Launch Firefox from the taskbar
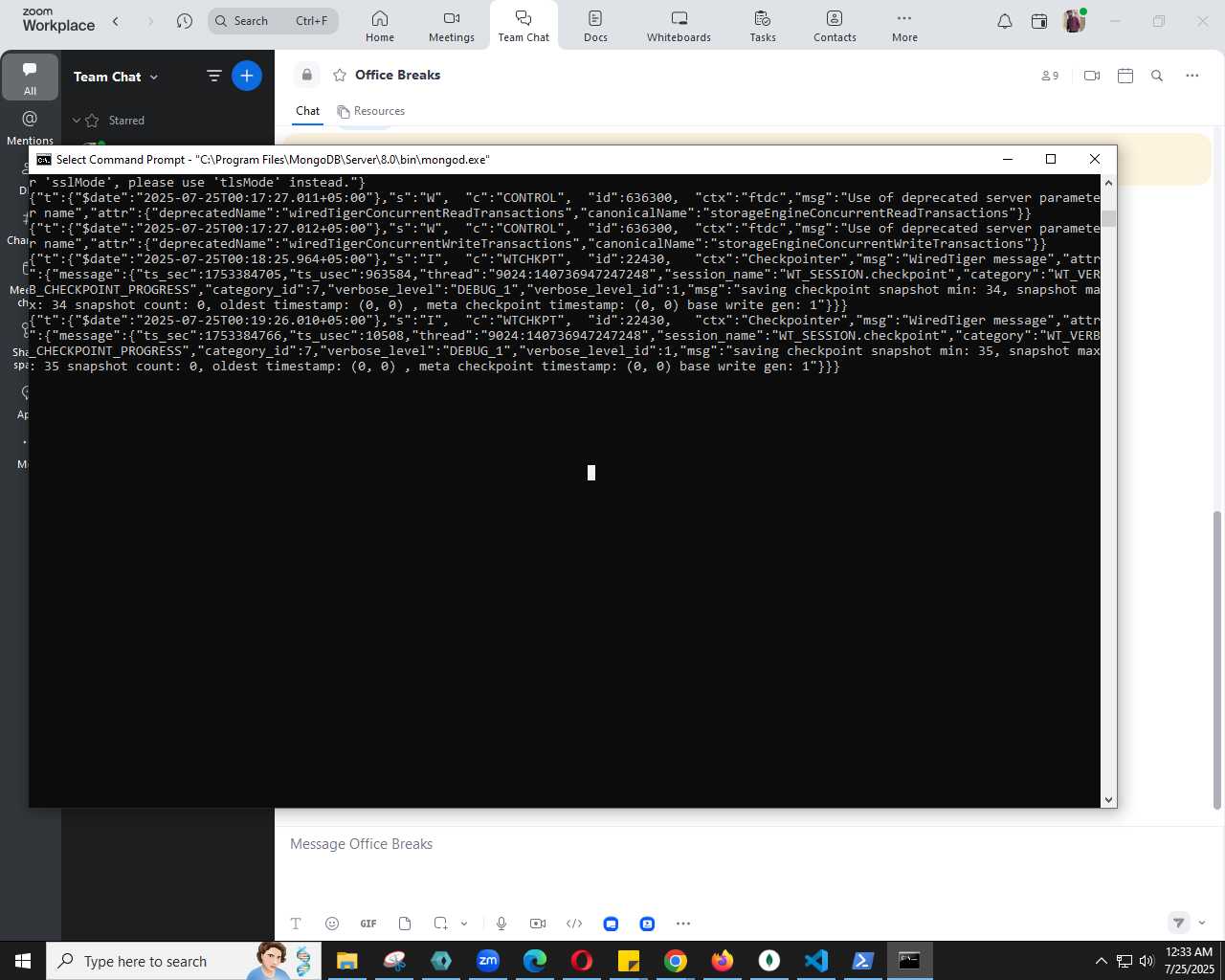Screen dimensions: 1225x980 coord(723,961)
